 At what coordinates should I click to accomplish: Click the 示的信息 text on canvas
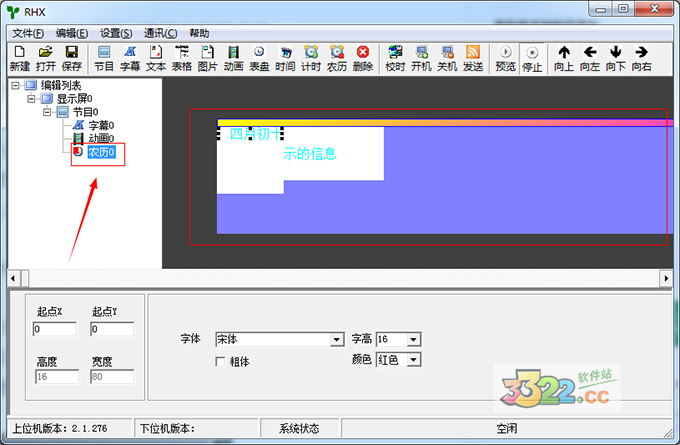coord(310,154)
